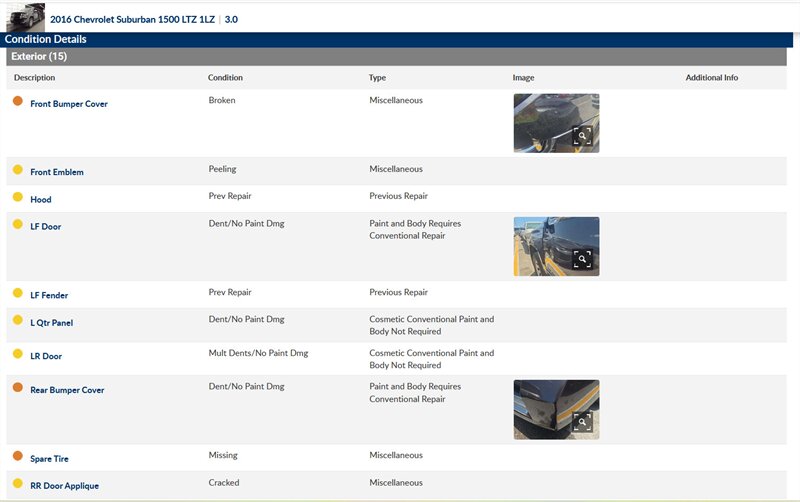The width and height of the screenshot is (800, 502).
Task: Open the LF Door description link
Action: [x=46, y=227]
